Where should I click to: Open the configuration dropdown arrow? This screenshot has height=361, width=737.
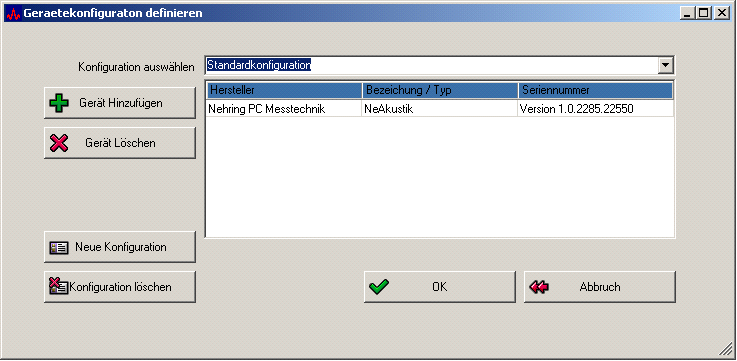click(x=665, y=65)
